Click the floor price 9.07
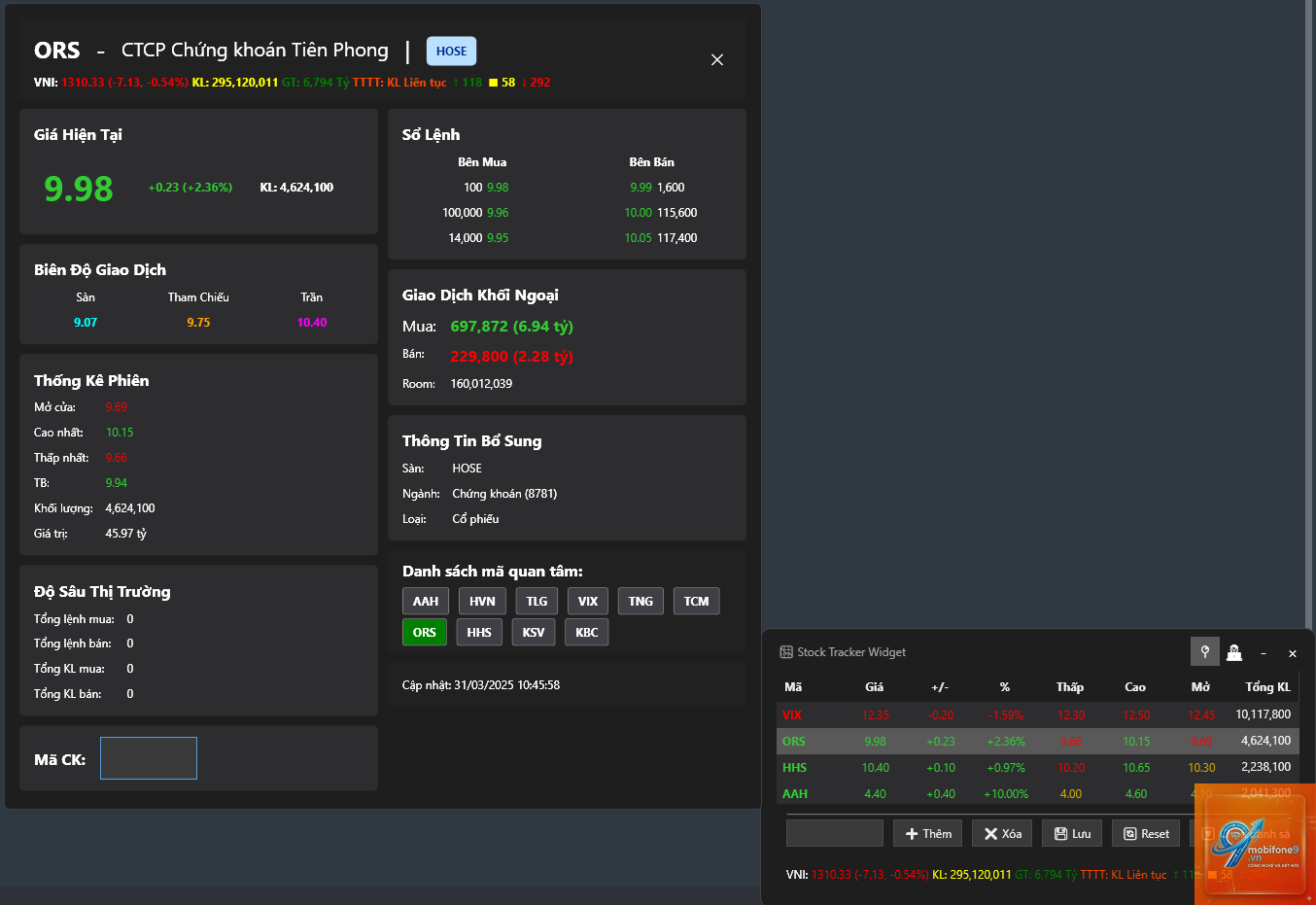1316x905 pixels. 86,323
